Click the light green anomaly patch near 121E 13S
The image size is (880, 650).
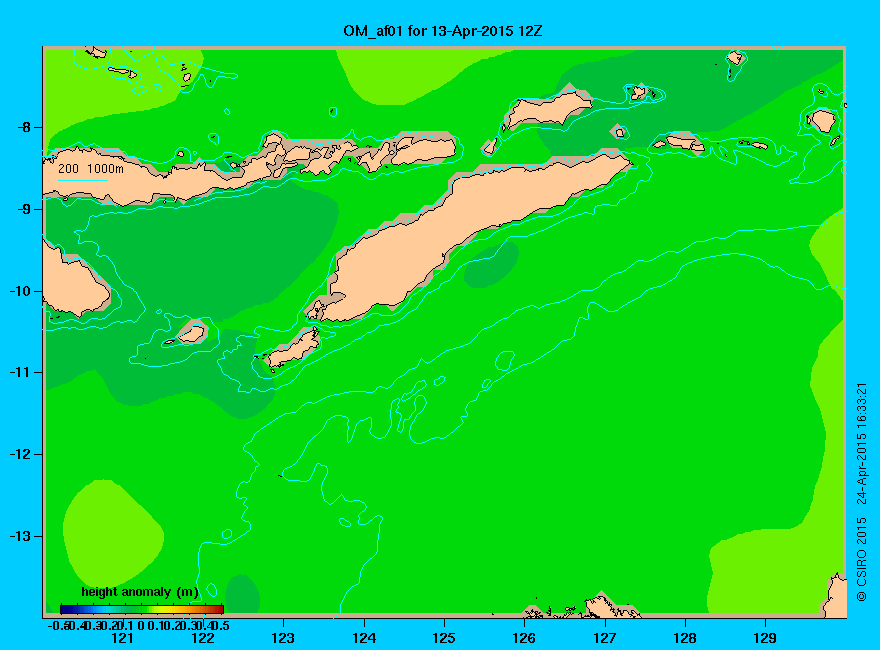(112, 532)
